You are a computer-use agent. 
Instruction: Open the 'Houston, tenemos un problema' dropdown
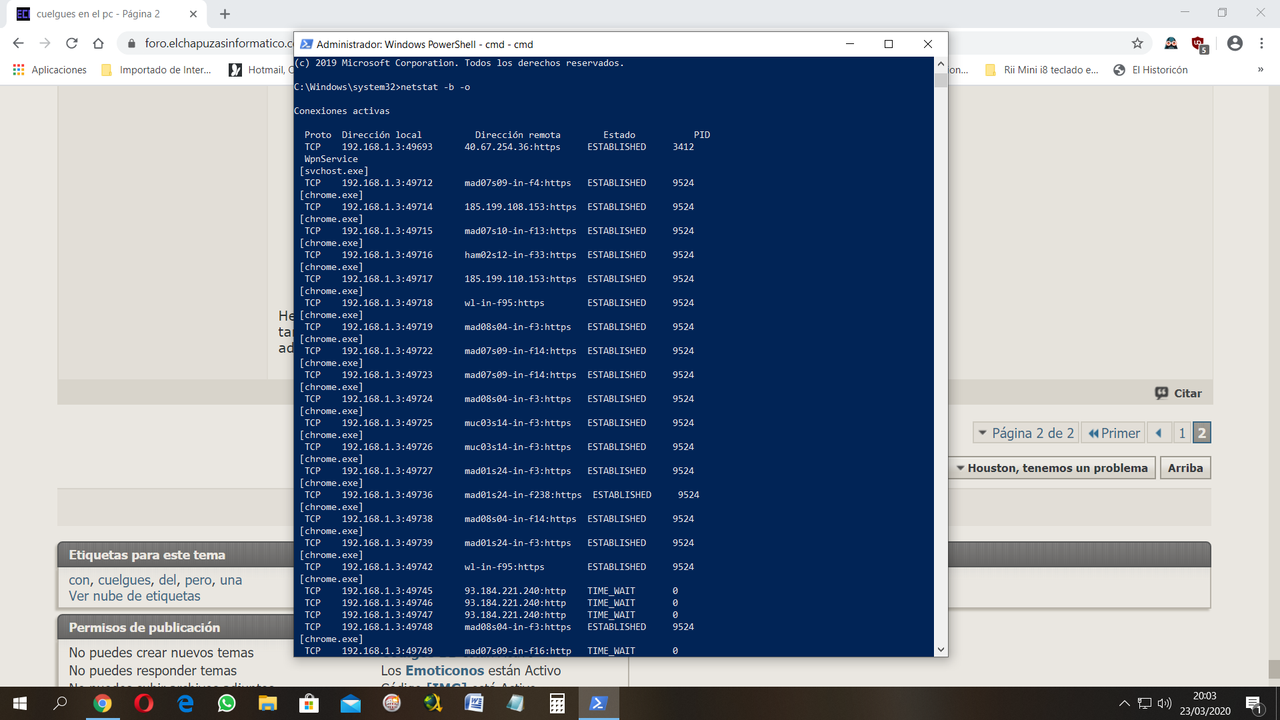pos(1051,468)
